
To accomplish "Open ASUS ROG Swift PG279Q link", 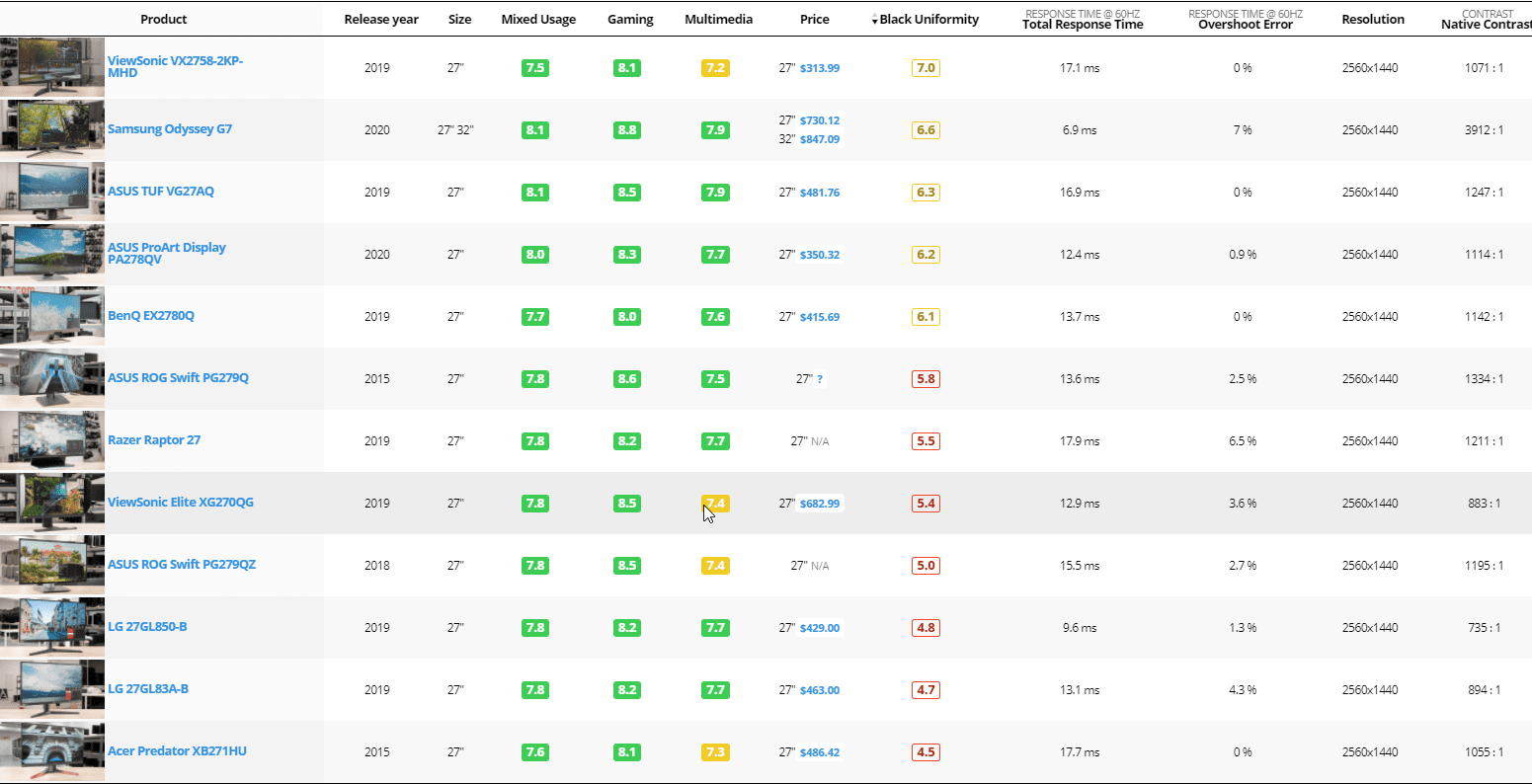I will (178, 378).
